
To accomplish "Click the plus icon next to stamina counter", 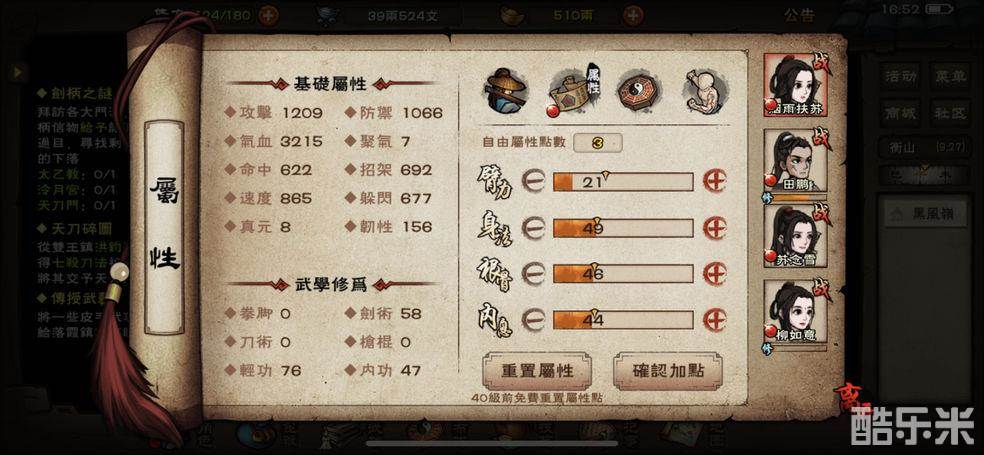I will (x=269, y=14).
